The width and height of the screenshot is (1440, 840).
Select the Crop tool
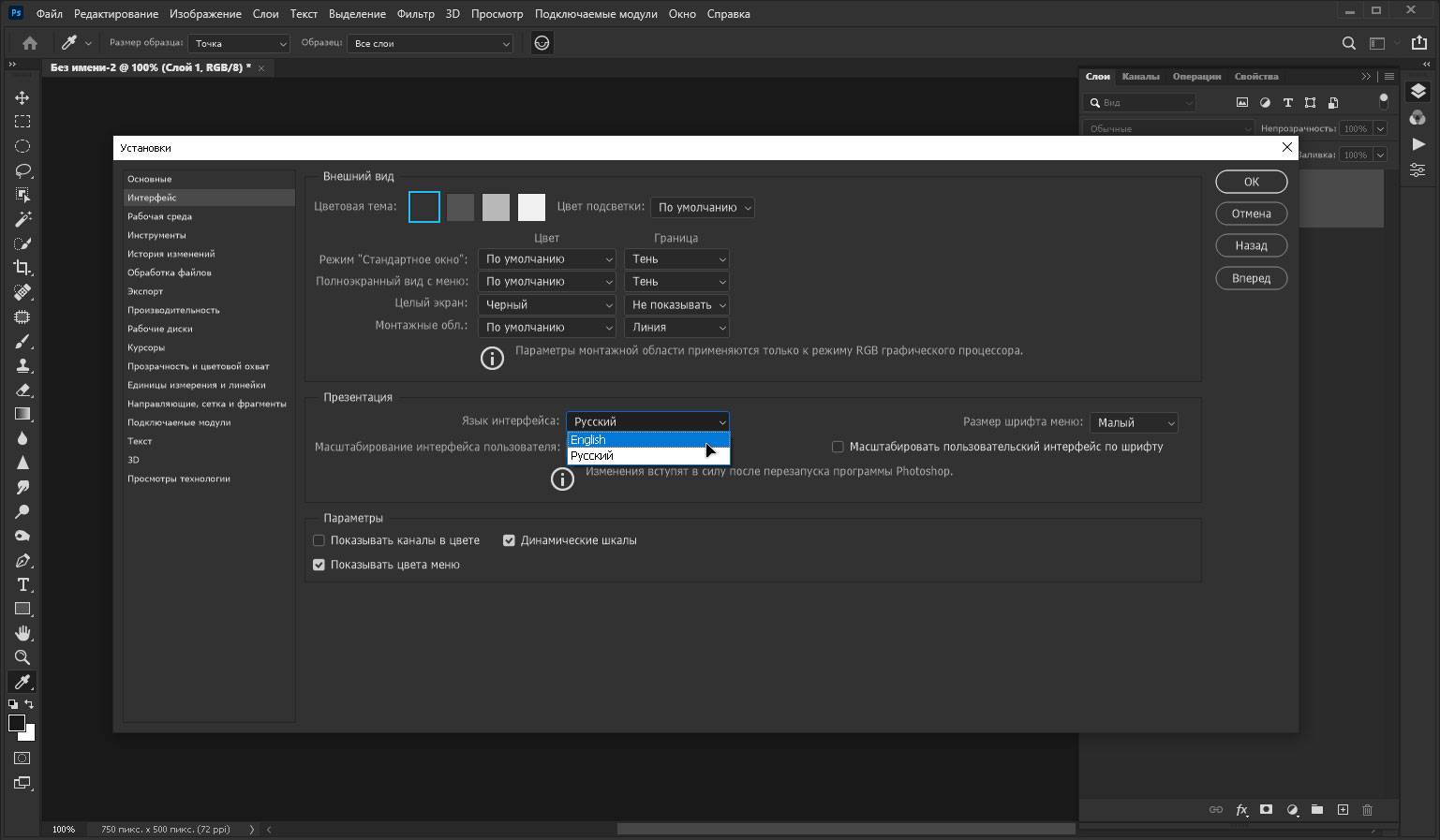[22, 268]
